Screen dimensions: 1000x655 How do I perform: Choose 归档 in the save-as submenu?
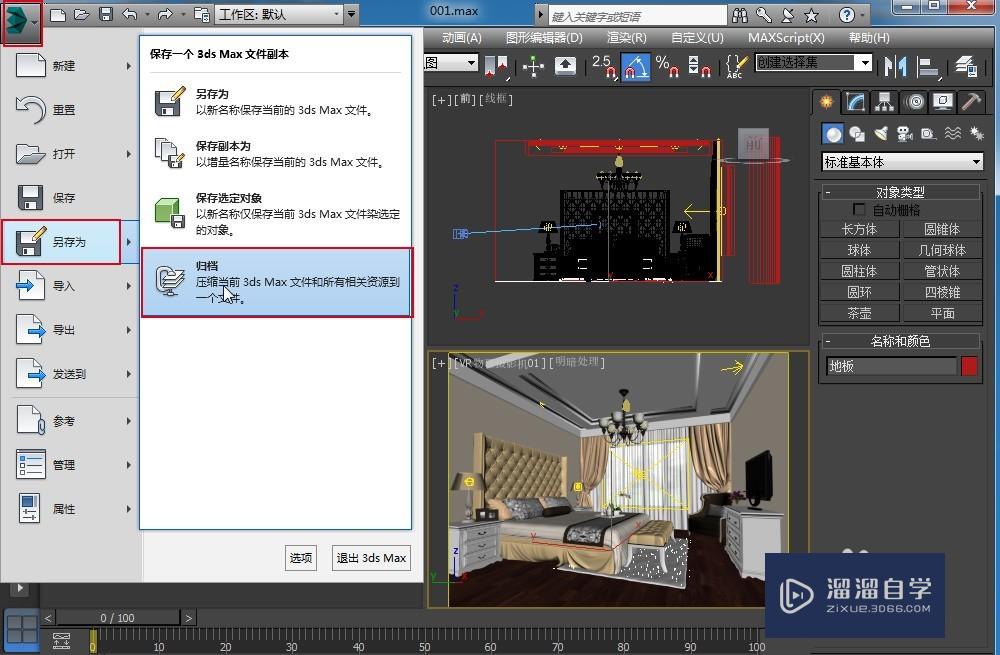276,283
